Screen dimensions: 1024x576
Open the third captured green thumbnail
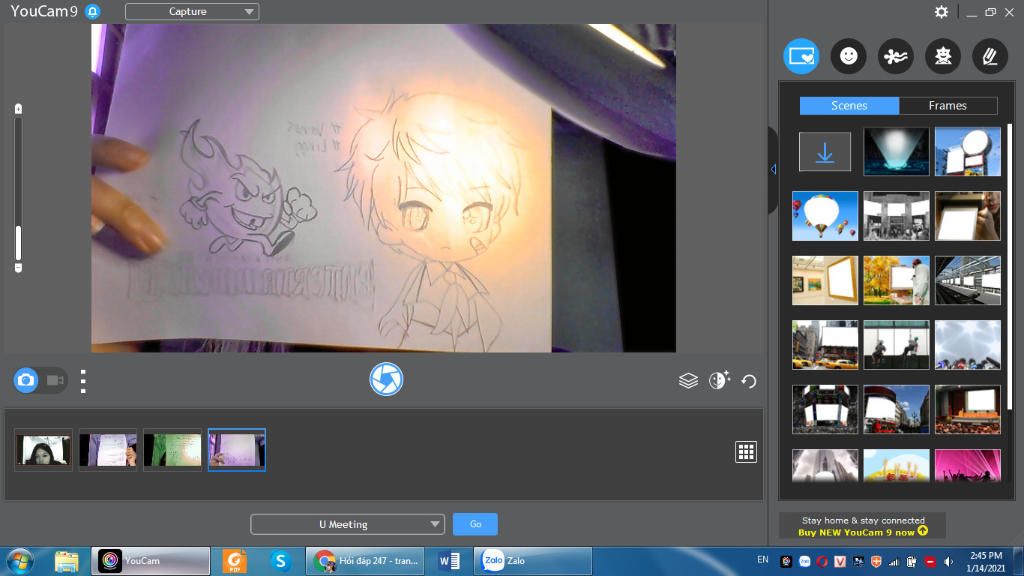point(172,450)
